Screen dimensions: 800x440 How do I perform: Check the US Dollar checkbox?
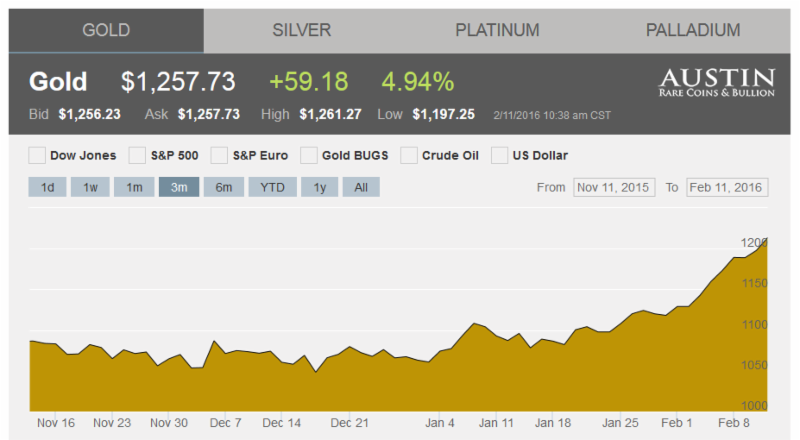pyautogui.click(x=498, y=155)
